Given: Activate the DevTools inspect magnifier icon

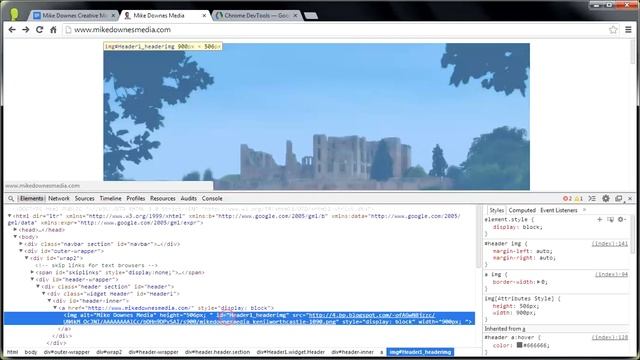Looking at the screenshot, I should 11,198.
